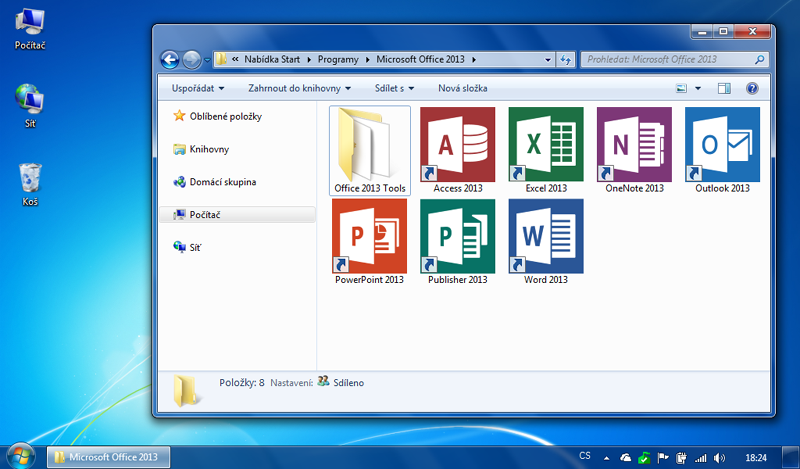Open the Access 2013 shortcut
This screenshot has height=469, width=800.
[458, 145]
